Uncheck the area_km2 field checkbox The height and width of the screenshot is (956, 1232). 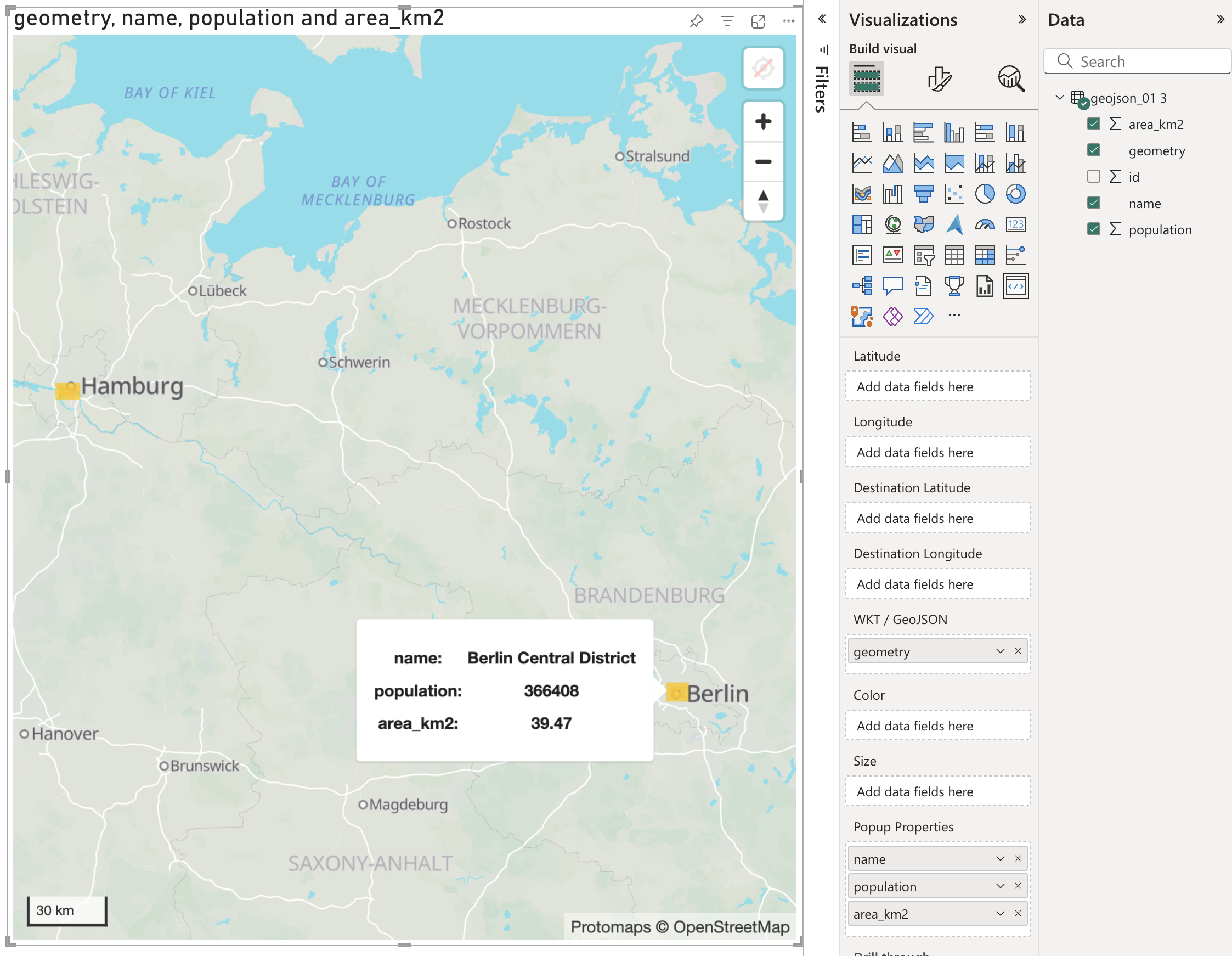(x=1093, y=123)
